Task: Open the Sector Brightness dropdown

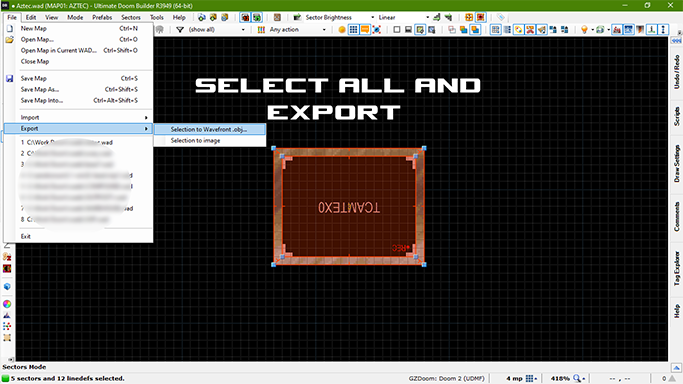Action: [372, 17]
